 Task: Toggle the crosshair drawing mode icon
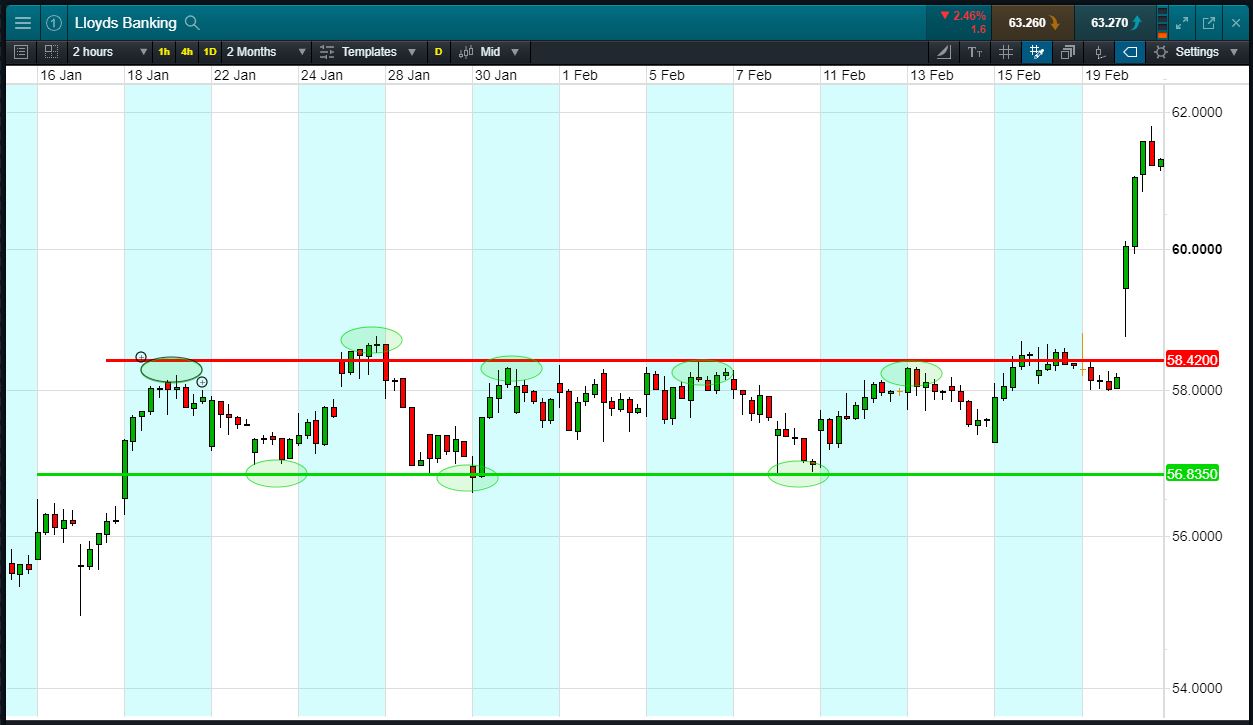tap(1037, 51)
